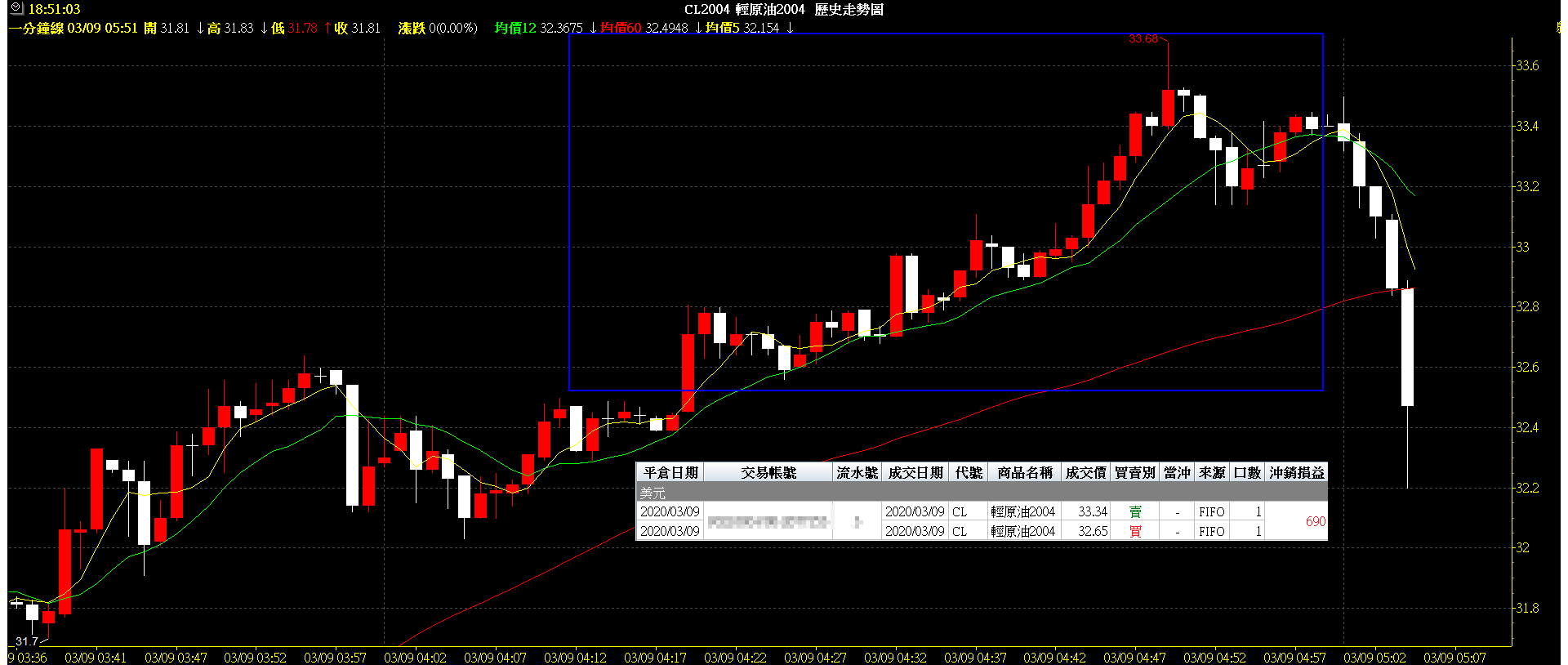The image size is (1568, 665).
Task: Click the clock icon beside 18:51:03
Action: click(x=16, y=9)
